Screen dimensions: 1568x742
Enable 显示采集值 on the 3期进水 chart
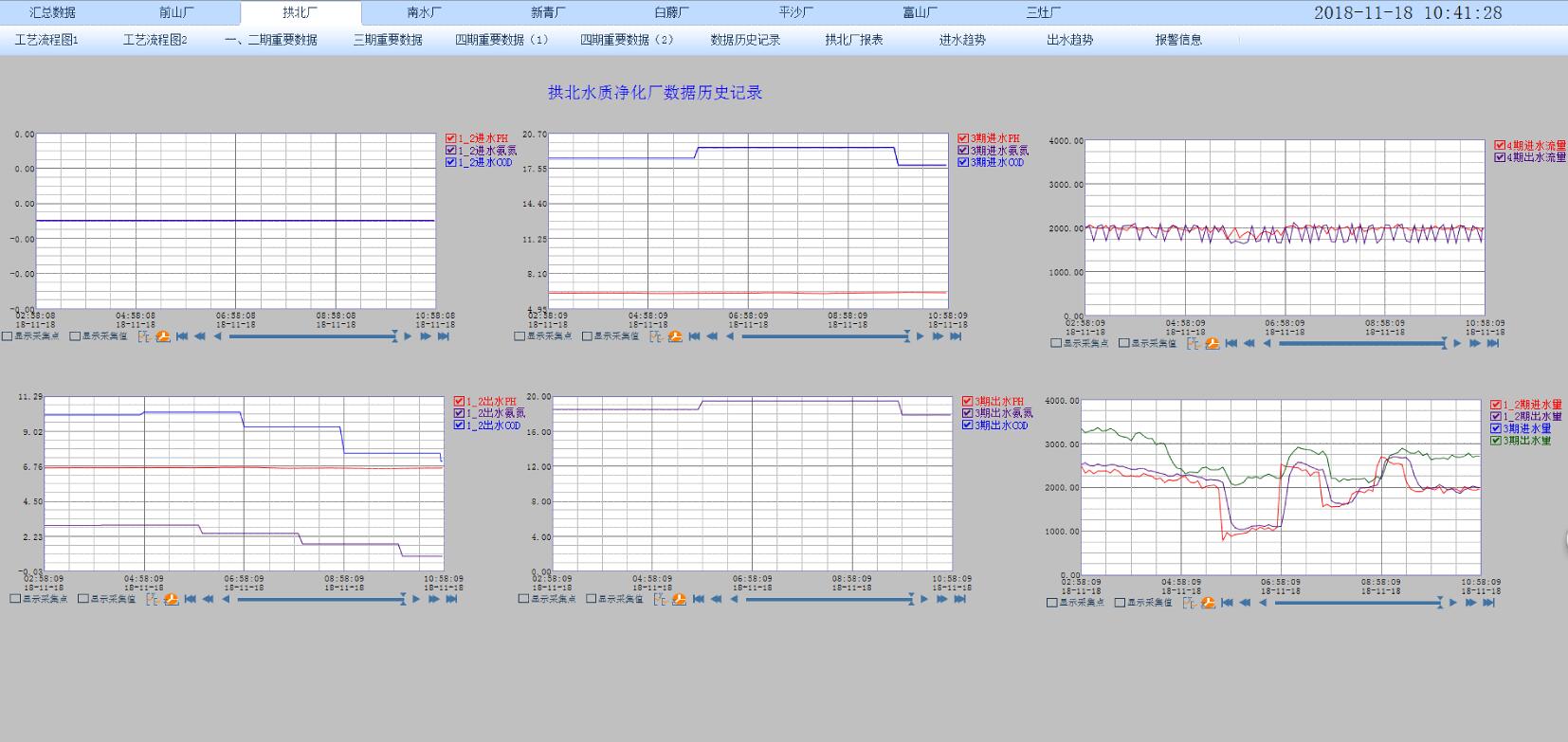(x=587, y=336)
